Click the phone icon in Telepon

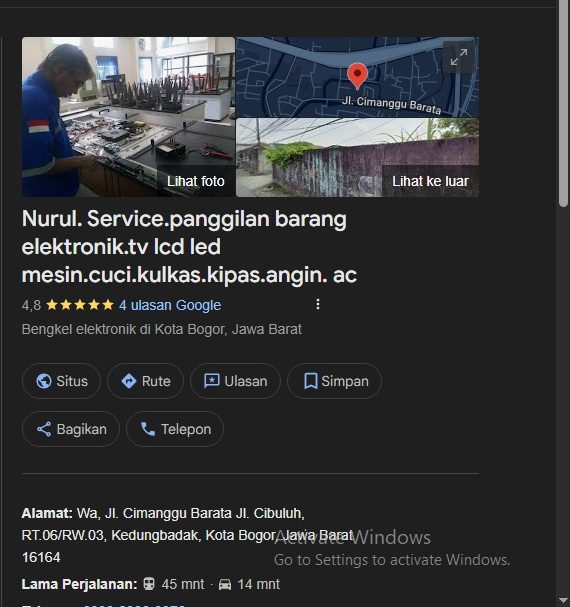point(148,429)
